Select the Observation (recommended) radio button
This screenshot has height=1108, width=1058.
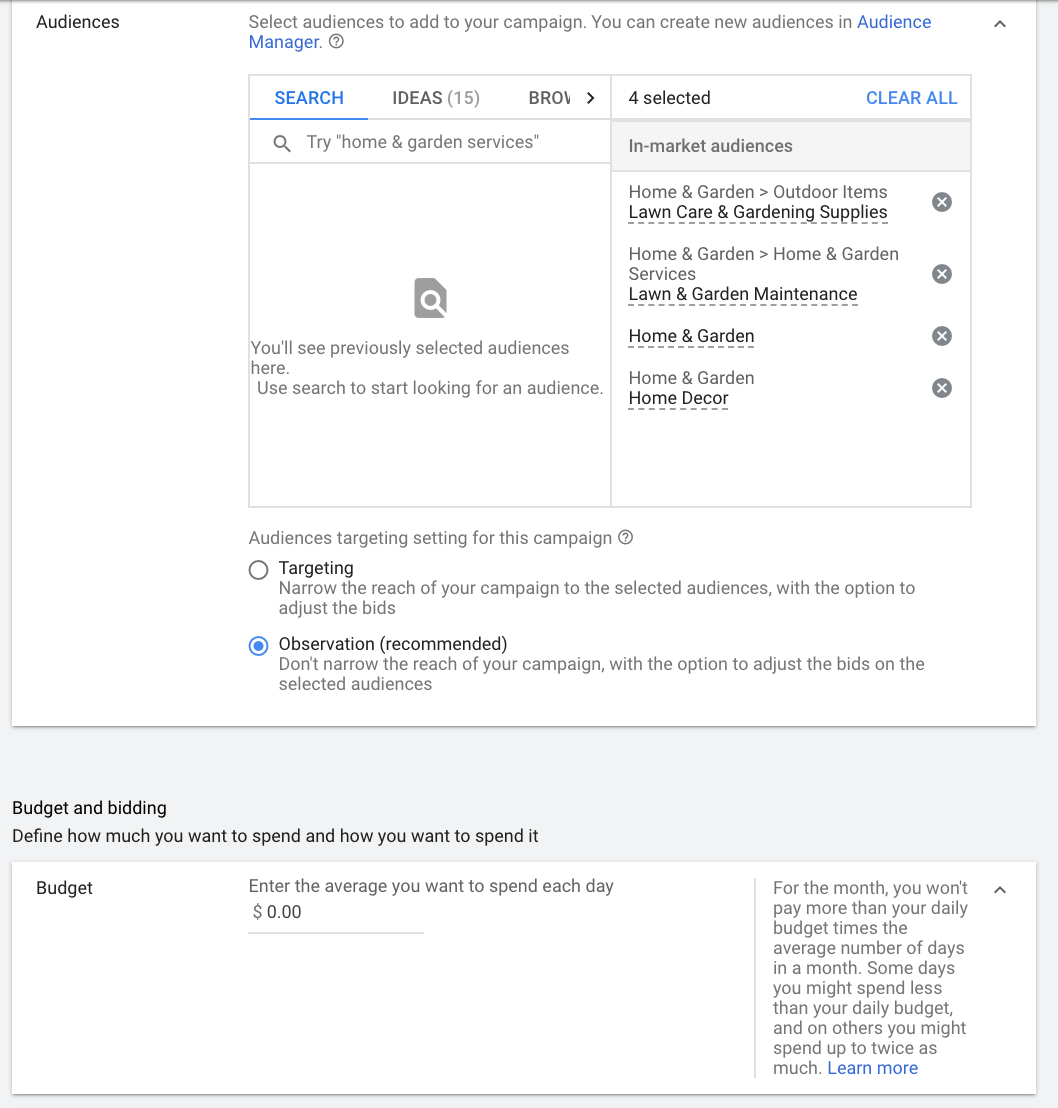click(x=258, y=645)
